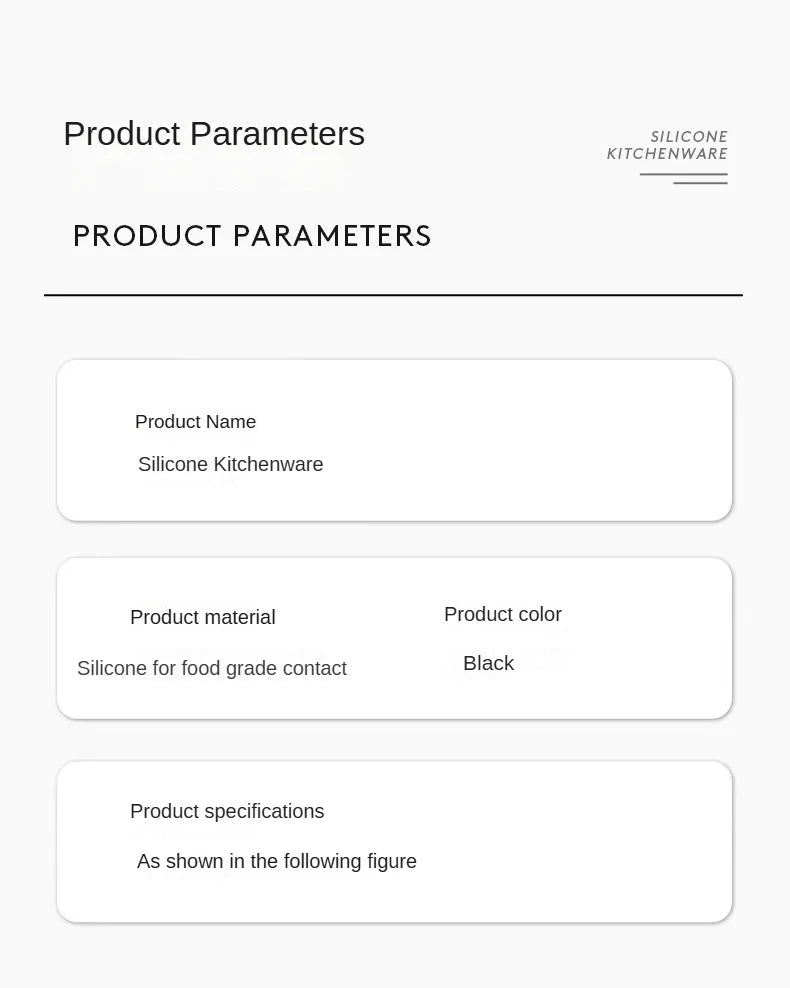Click 'As shown in the following figure' text
790x988 pixels.
pyautogui.click(x=277, y=861)
